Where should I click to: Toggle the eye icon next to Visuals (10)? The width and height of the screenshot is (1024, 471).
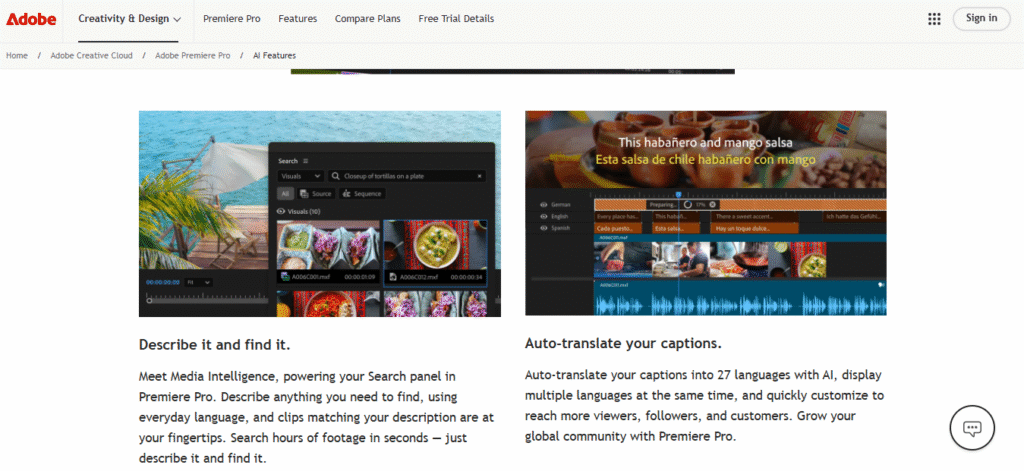click(x=281, y=212)
